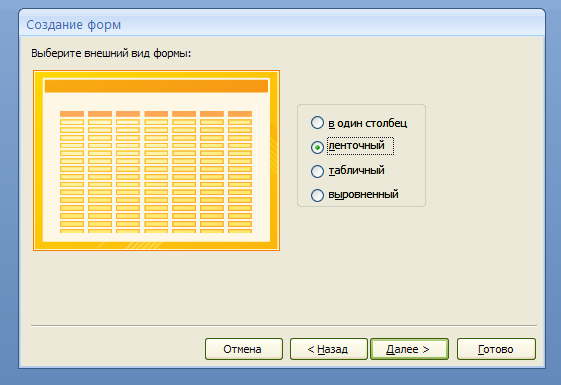Proceed with 'Далее >' button
Viewport: 561px width, 385px height.
pos(409,349)
